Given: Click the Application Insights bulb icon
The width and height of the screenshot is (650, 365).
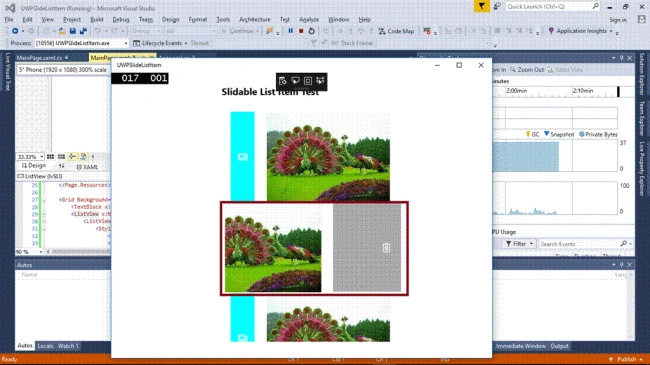Looking at the screenshot, I should [x=551, y=31].
